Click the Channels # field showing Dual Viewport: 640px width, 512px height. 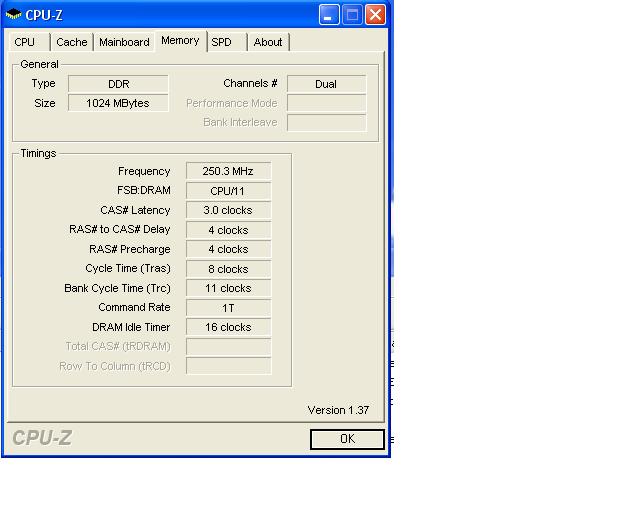tap(327, 84)
